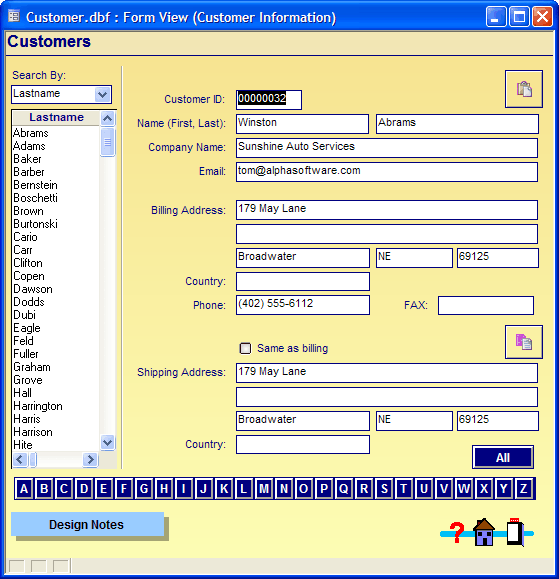Filter customers by letter S

click(384, 489)
